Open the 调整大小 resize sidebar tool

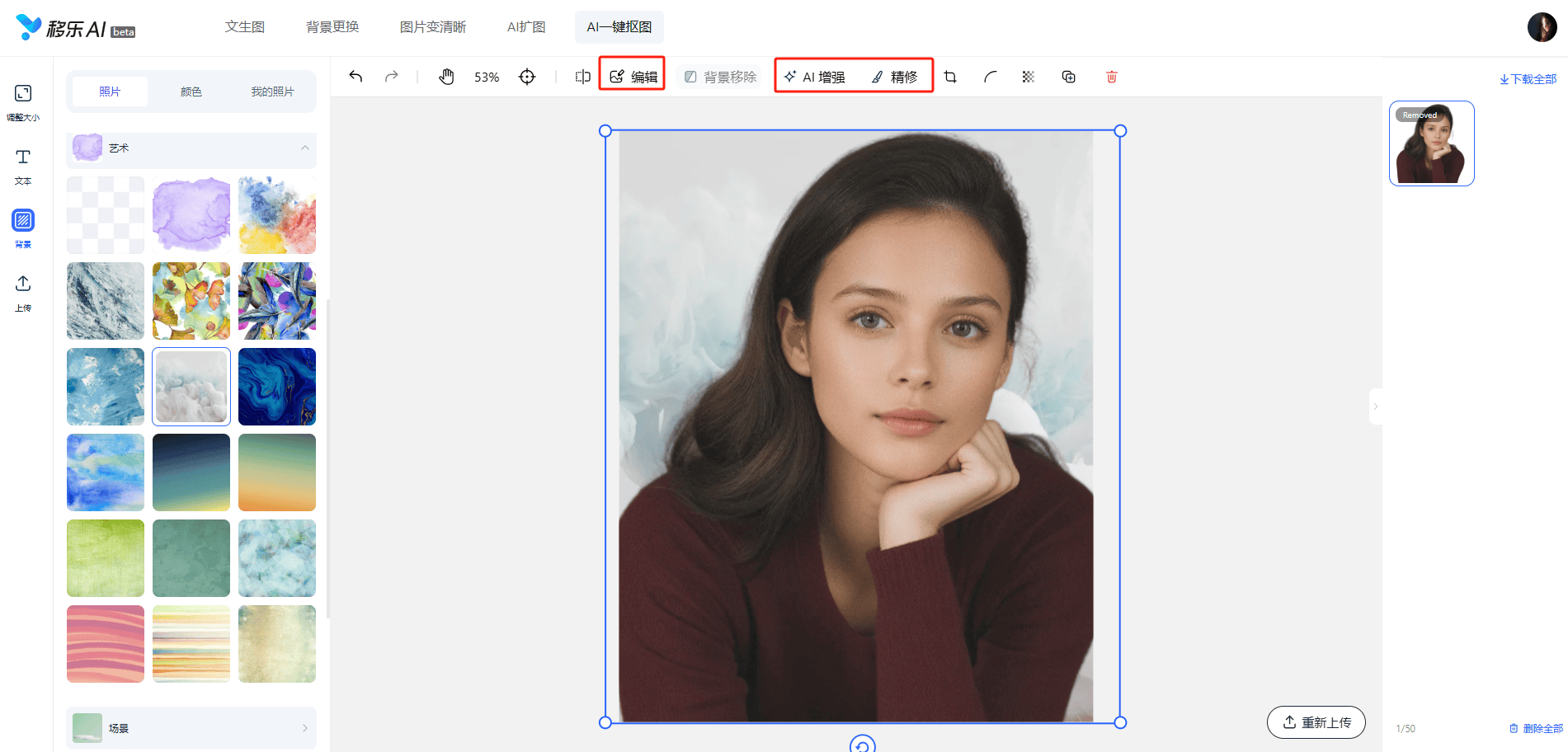tap(23, 102)
